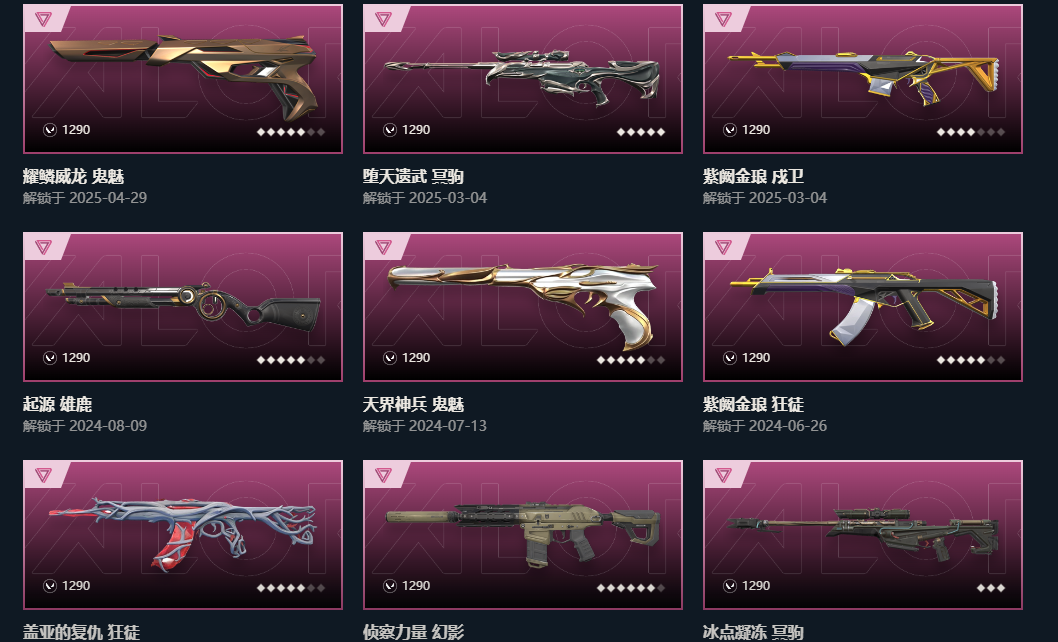Click the VP currency icon on 天界神兵 鬼魅 card
This screenshot has width=1058, height=642.
point(390,358)
